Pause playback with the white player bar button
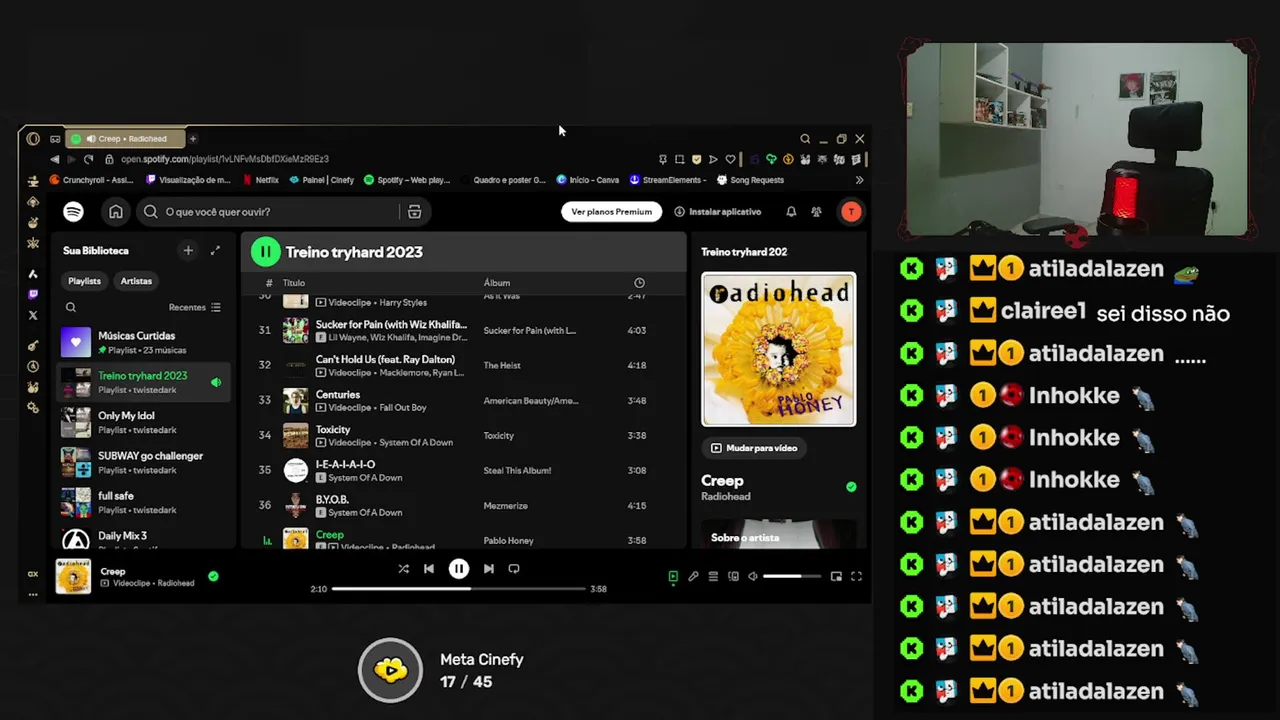This screenshot has height=720, width=1280. (x=458, y=568)
